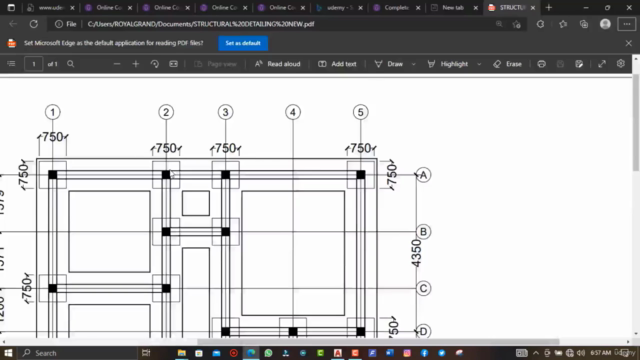Switch to the www.udemy tab
Viewport: 640px width, 360px height.
click(x=51, y=7)
